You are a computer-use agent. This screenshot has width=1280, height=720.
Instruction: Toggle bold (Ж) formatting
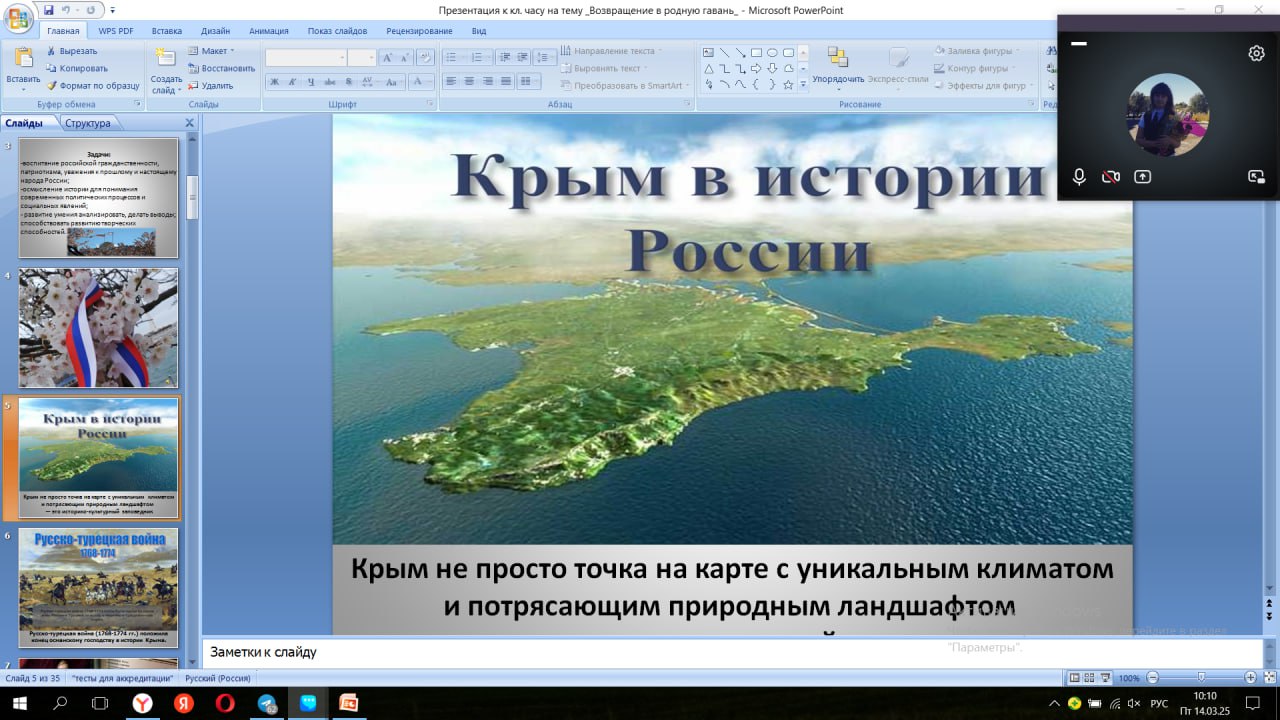(275, 82)
